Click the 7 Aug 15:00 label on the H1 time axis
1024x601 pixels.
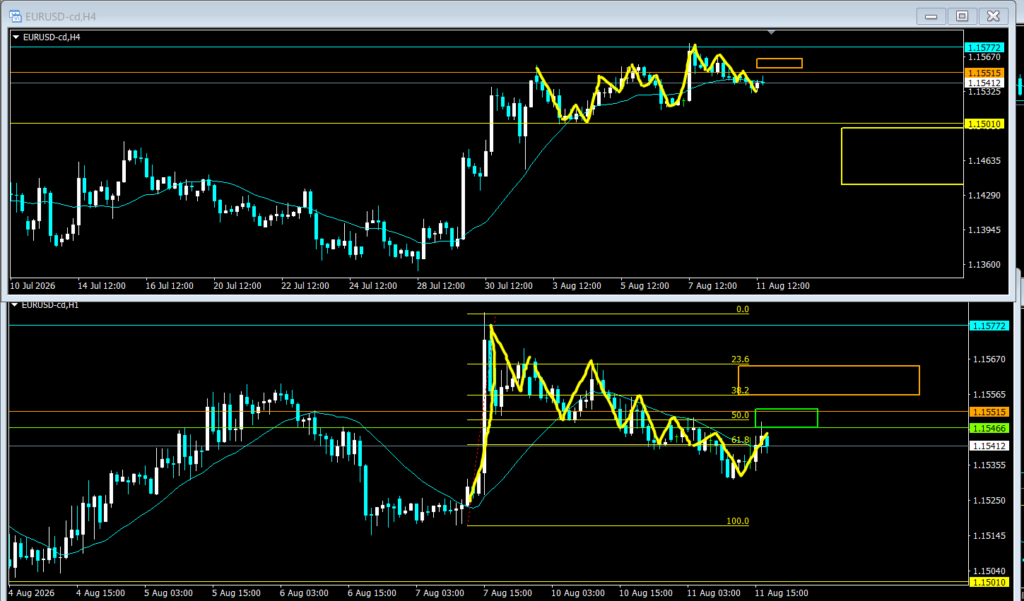tap(507, 593)
